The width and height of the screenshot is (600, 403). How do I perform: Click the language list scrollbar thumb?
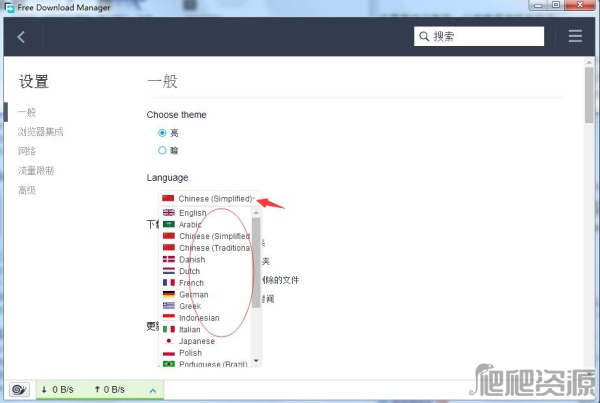(256, 263)
